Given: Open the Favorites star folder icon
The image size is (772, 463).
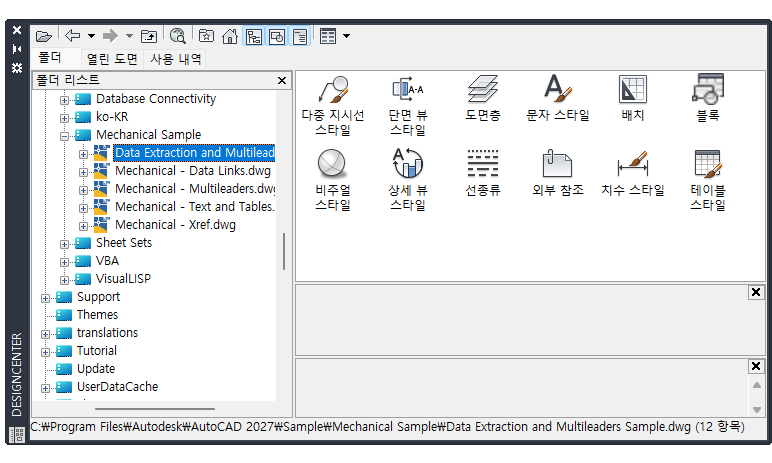Looking at the screenshot, I should coord(206,36).
